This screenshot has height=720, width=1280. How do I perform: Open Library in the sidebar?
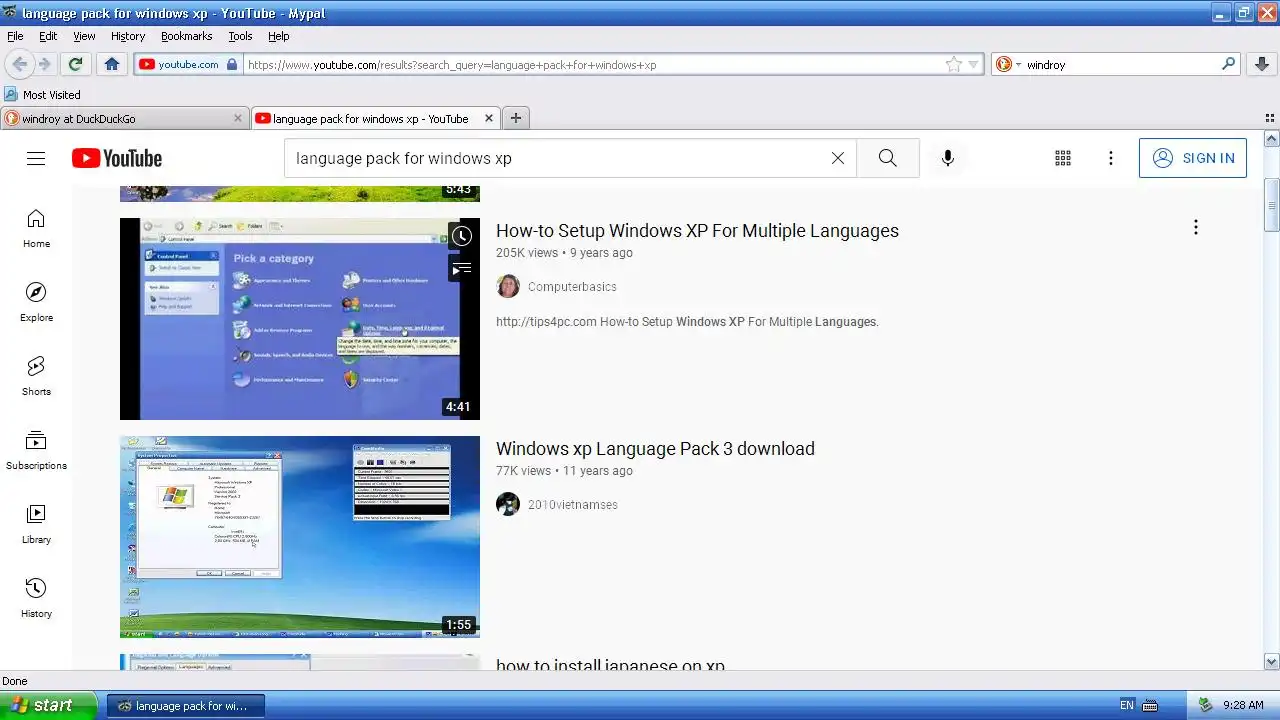36,524
